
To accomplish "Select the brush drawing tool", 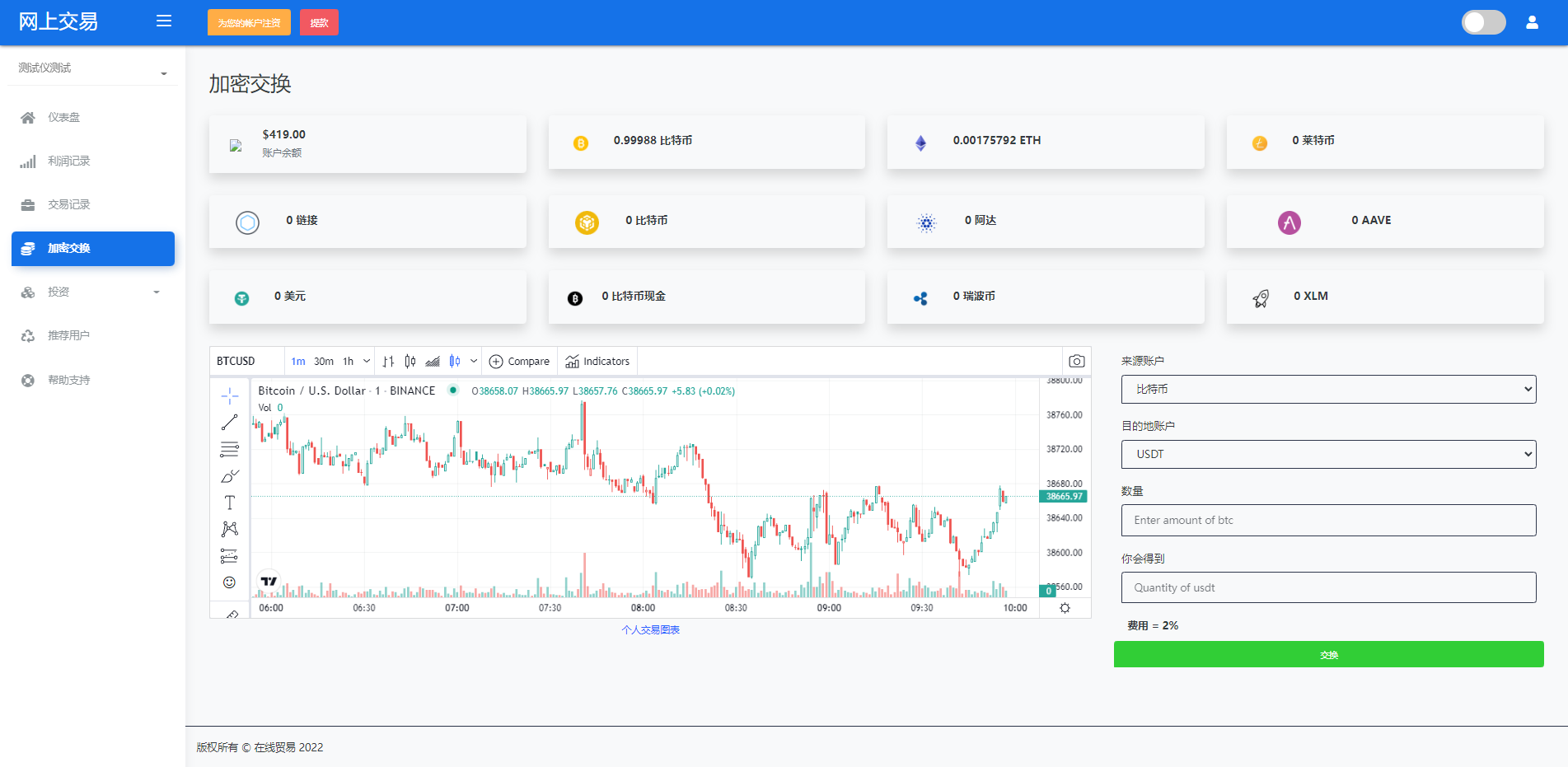I will (229, 476).
